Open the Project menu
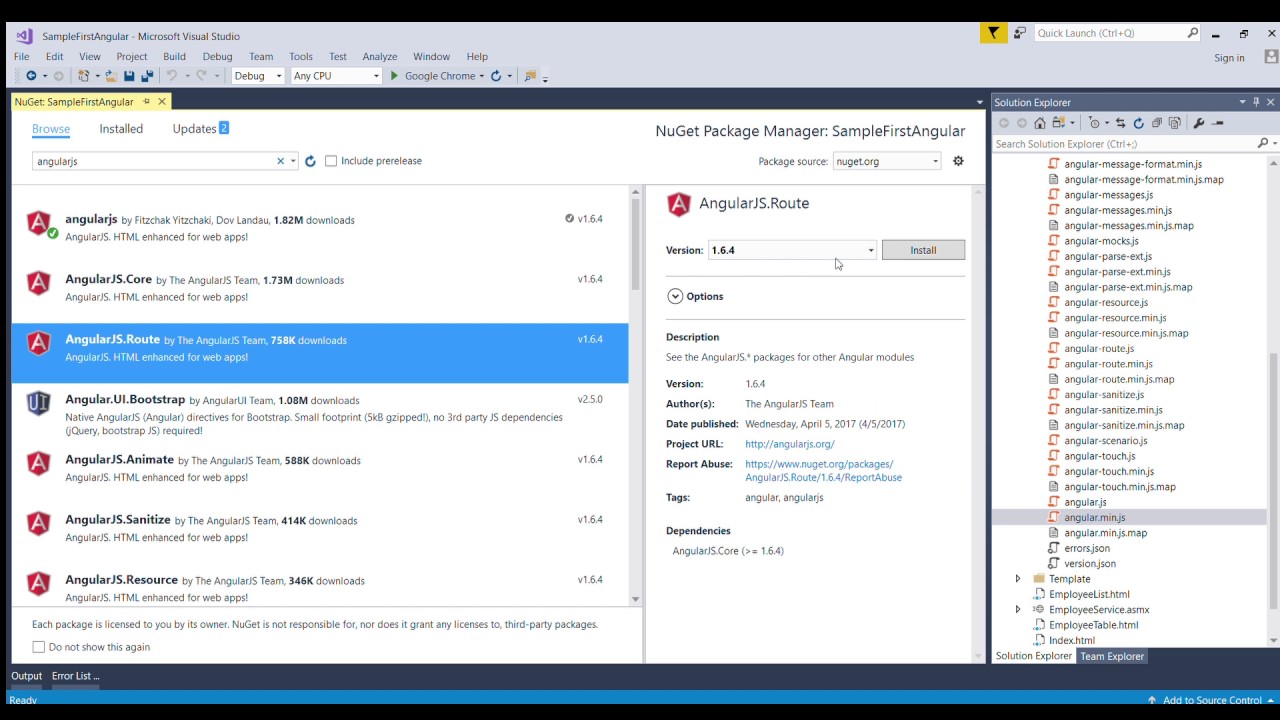 (131, 57)
